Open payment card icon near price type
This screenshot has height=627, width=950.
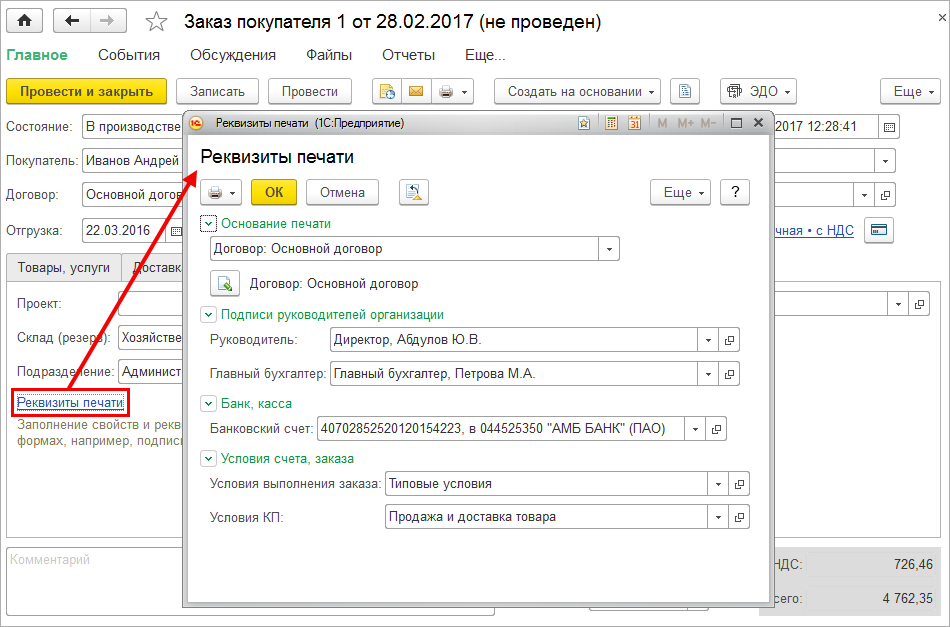(879, 230)
